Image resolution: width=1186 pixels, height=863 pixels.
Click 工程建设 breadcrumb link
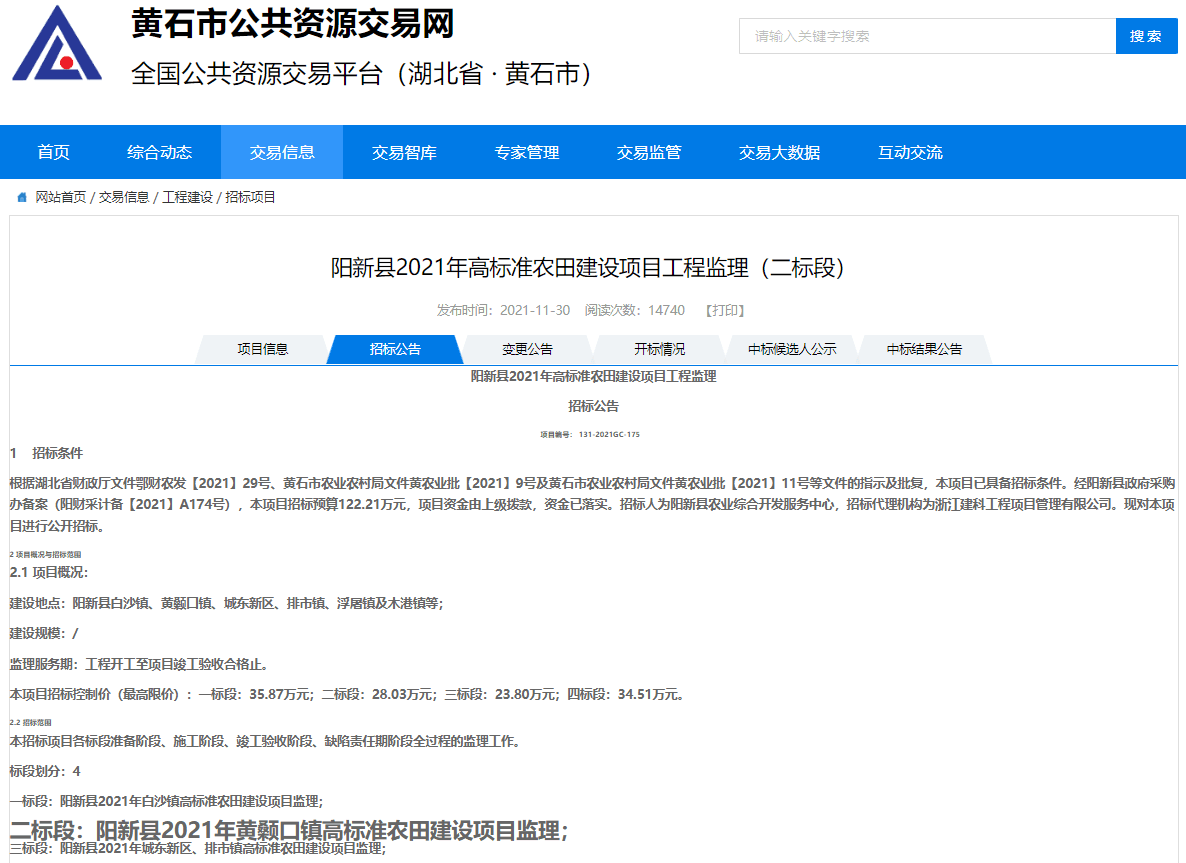pyautogui.click(x=188, y=198)
